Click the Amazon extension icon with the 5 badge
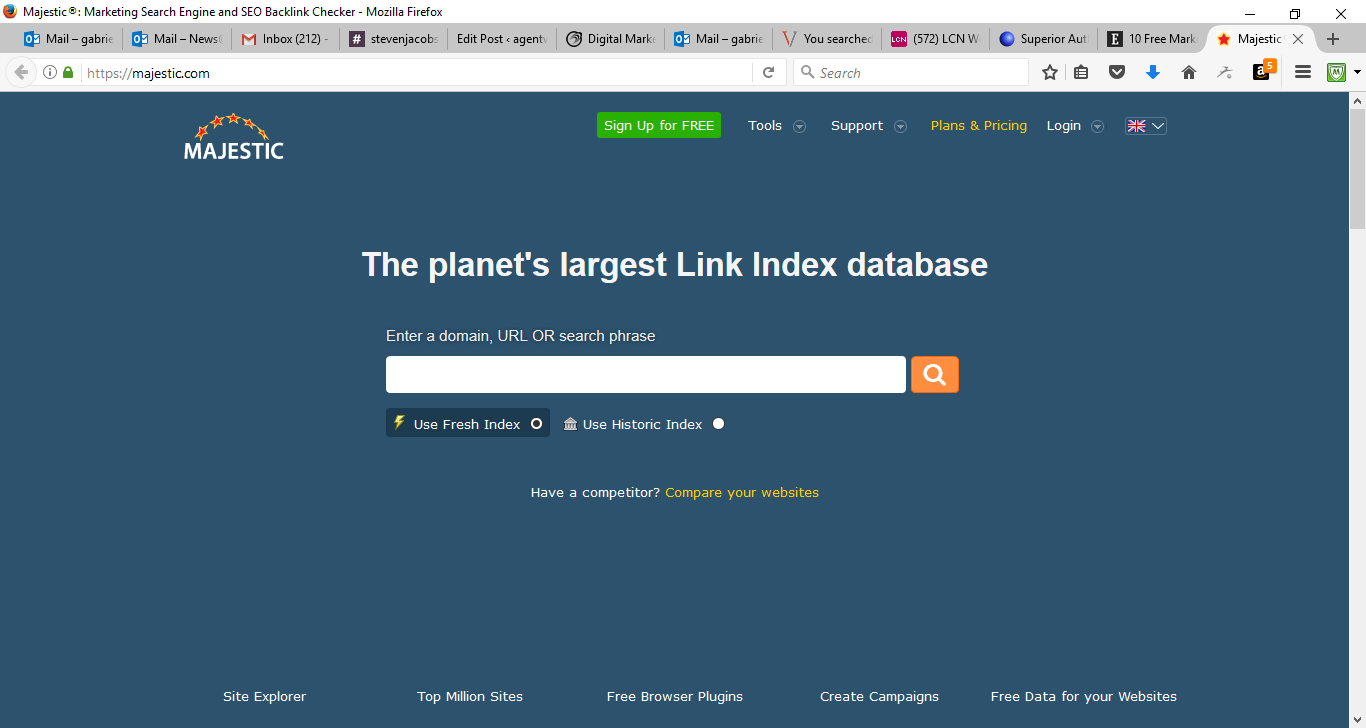1366x728 pixels. (x=1264, y=70)
